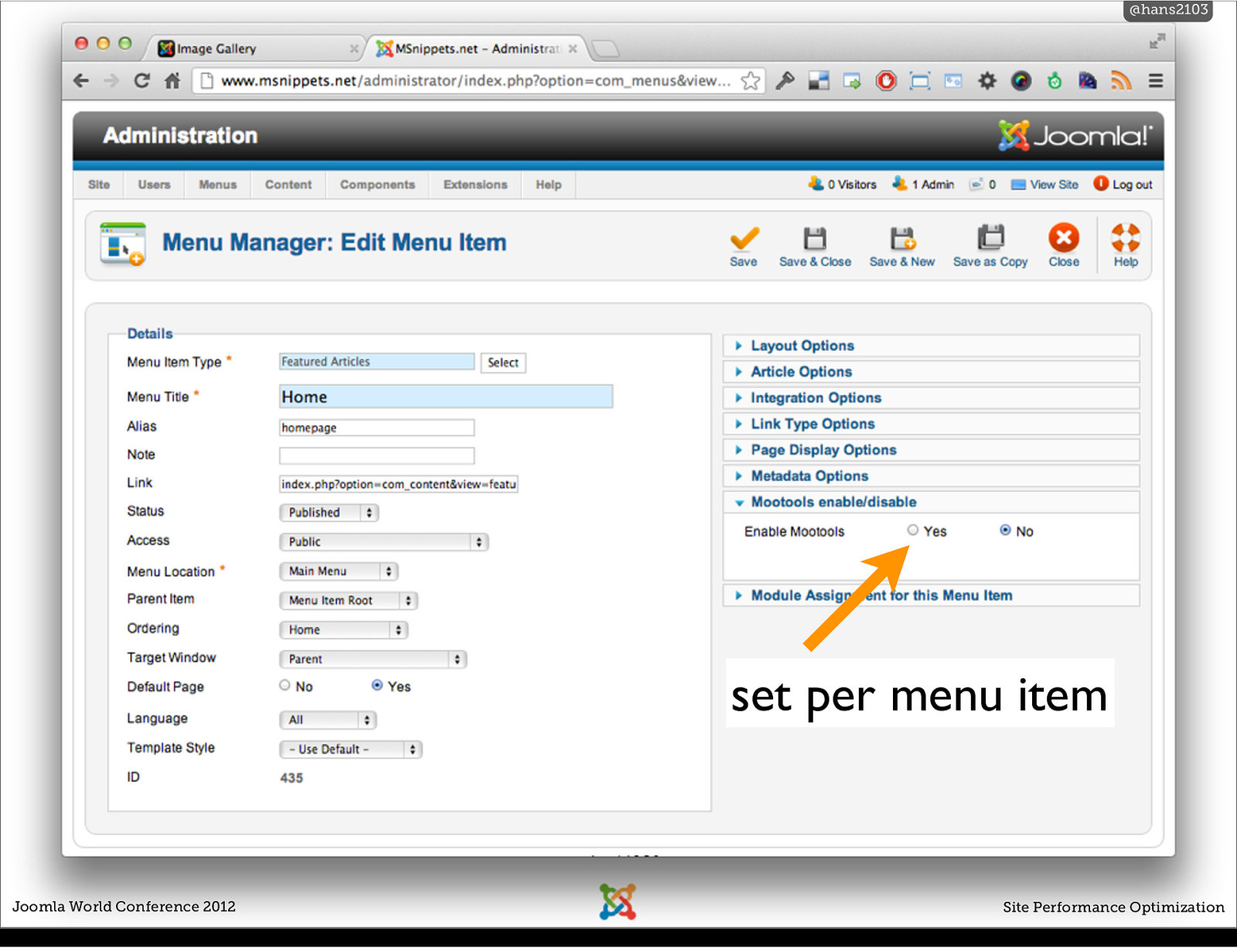1237x952 pixels.
Task: Click the Menu Manager header icon
Action: [122, 243]
